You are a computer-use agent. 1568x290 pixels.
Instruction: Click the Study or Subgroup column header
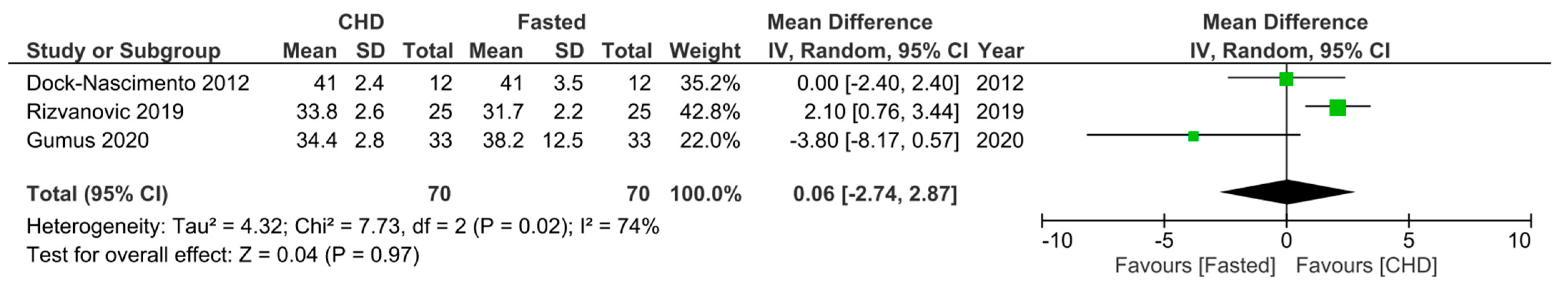point(124,51)
